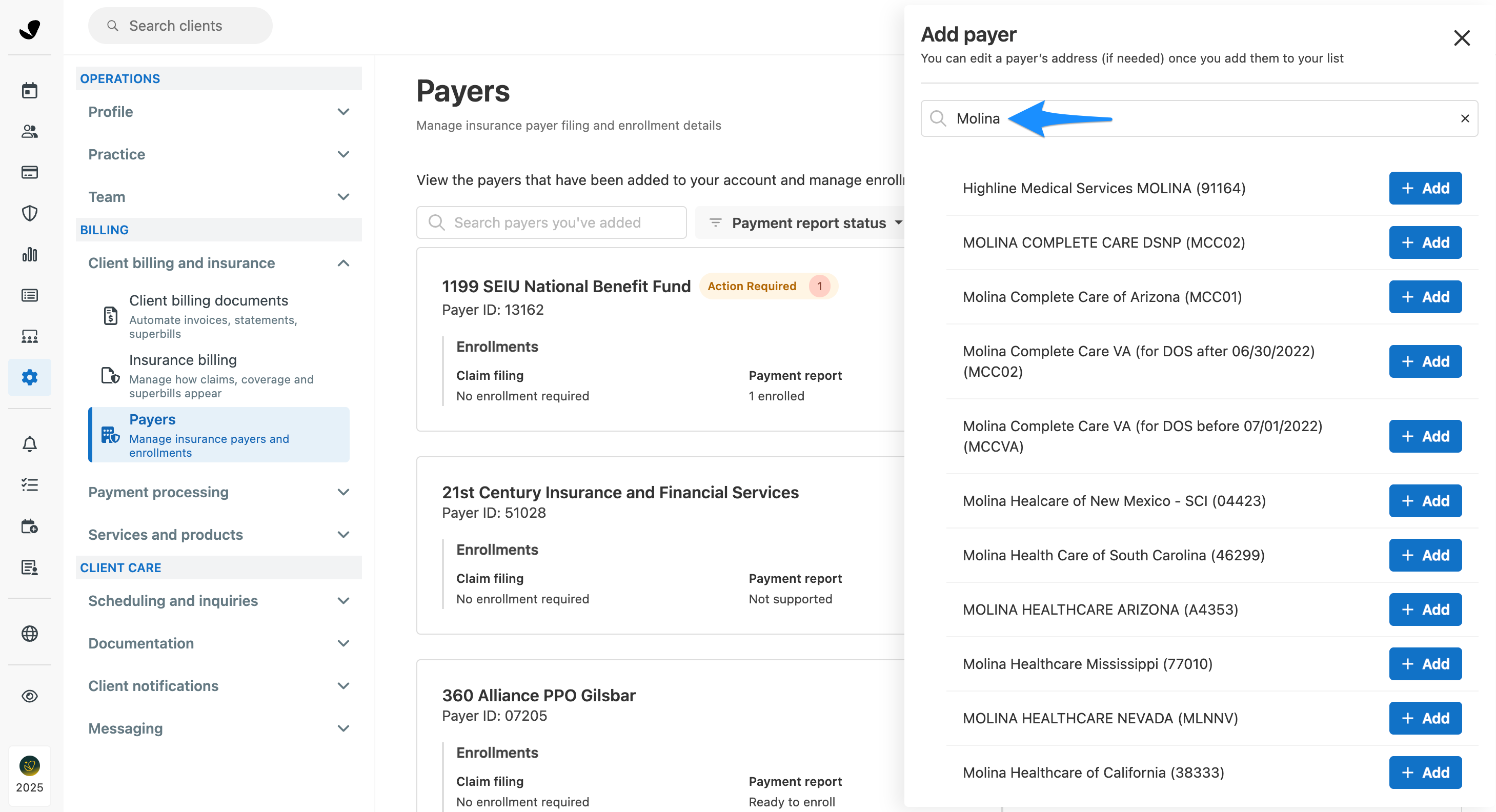Open 21st Century Insurance and Financial Services
This screenshot has width=1496, height=812.
point(620,492)
